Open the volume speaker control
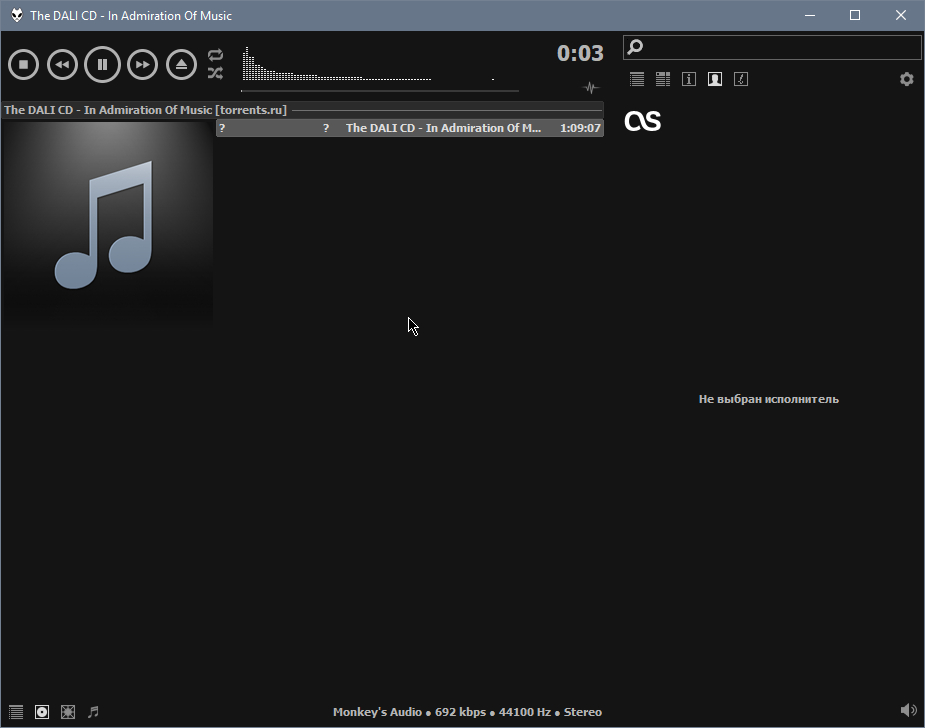The height and width of the screenshot is (728, 925). [x=909, y=710]
